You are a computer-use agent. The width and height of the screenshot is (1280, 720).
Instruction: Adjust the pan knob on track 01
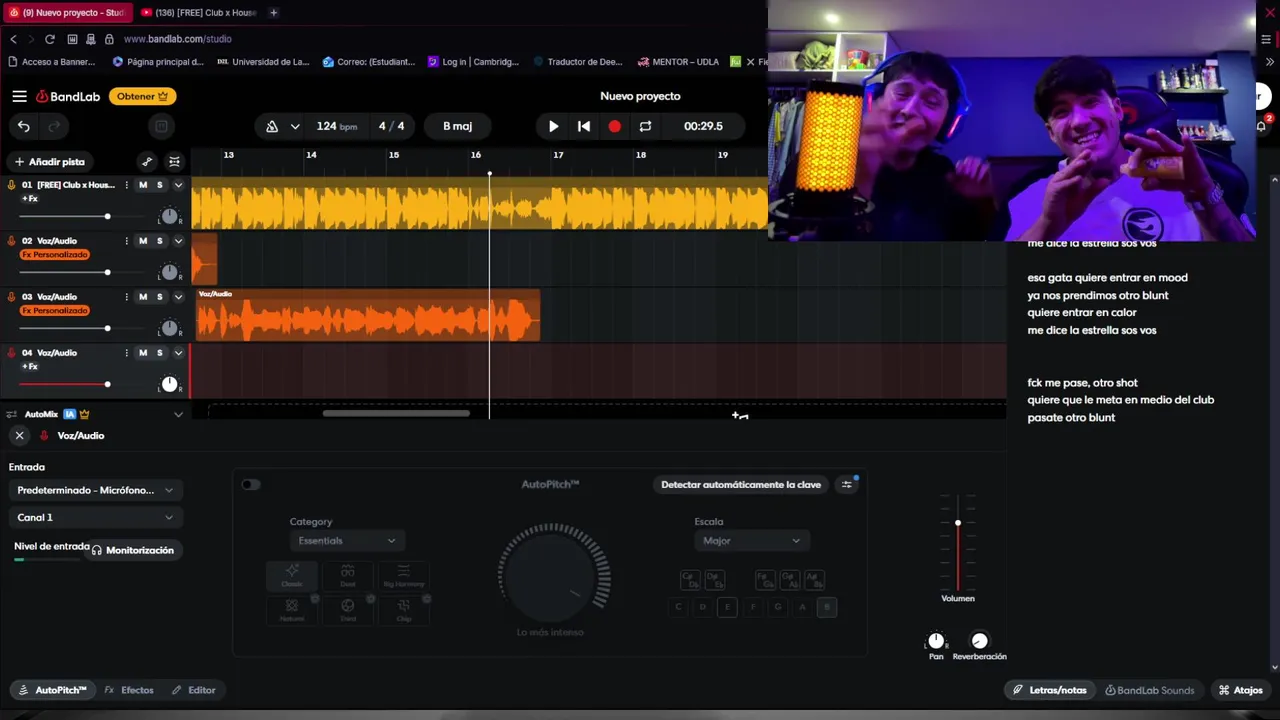[169, 216]
